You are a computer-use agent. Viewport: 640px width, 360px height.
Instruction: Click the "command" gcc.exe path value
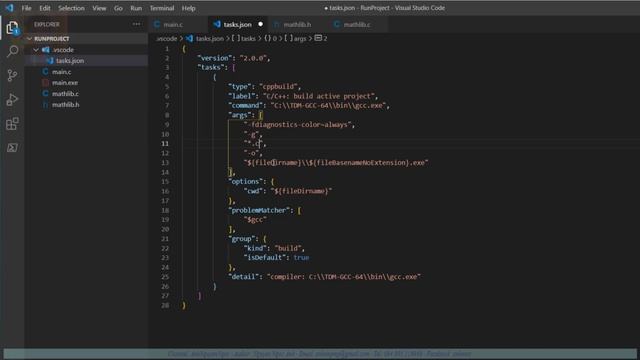coord(329,105)
